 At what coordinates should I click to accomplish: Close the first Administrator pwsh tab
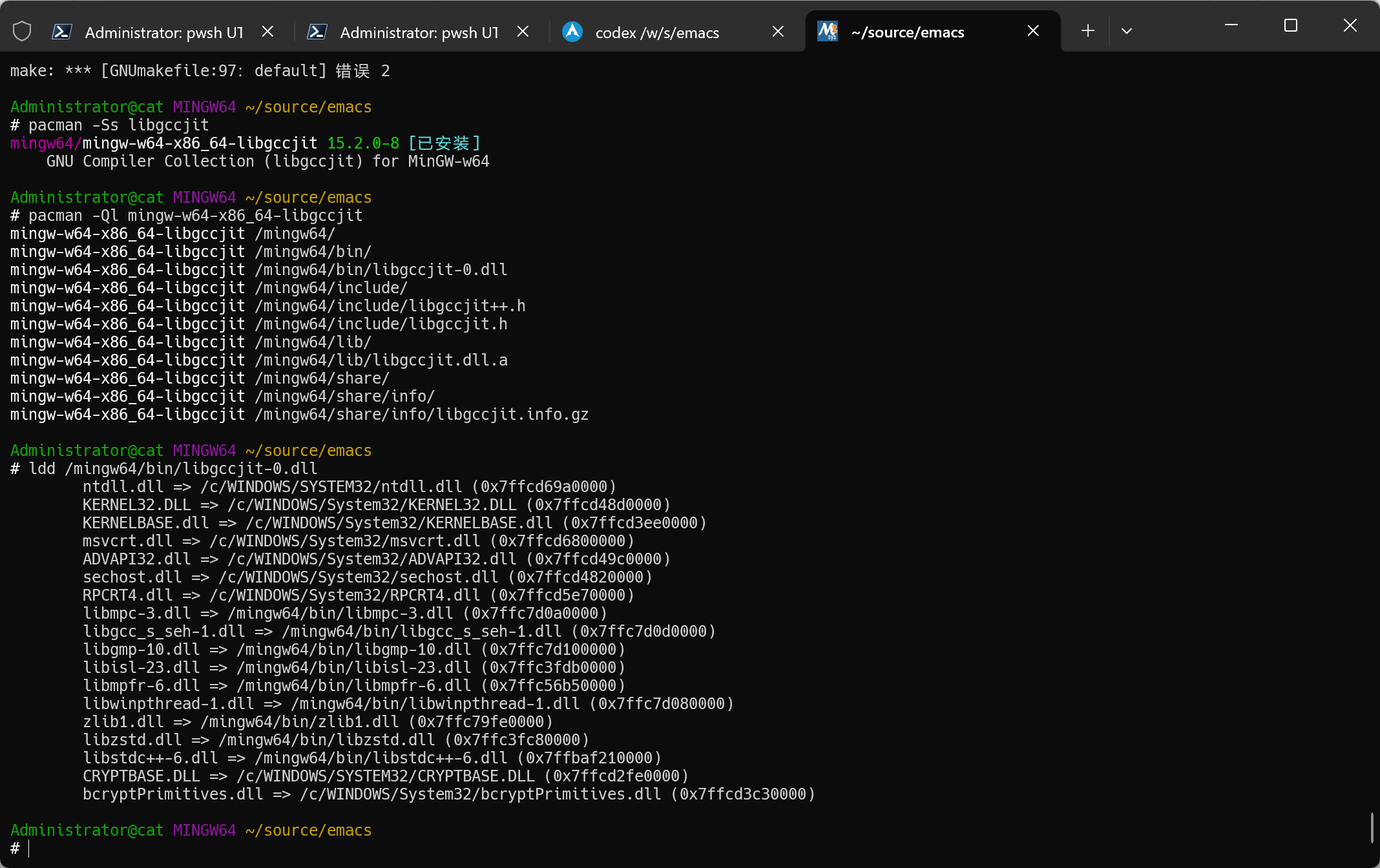click(268, 32)
